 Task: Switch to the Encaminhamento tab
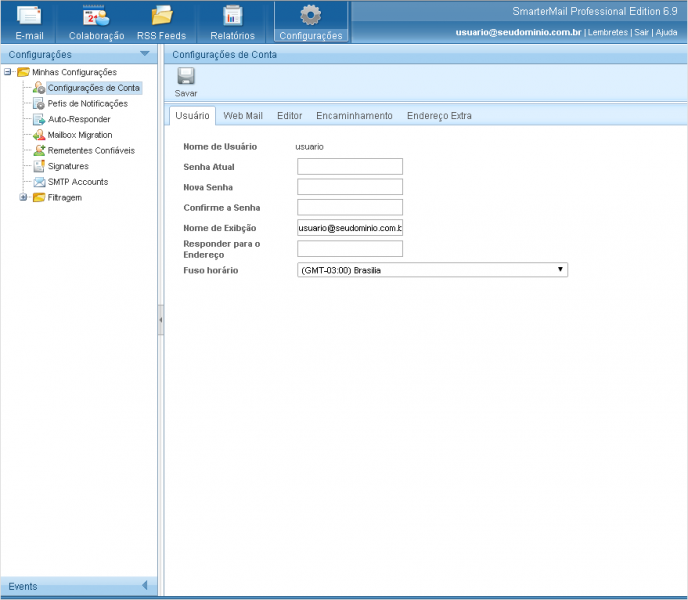coord(354,116)
